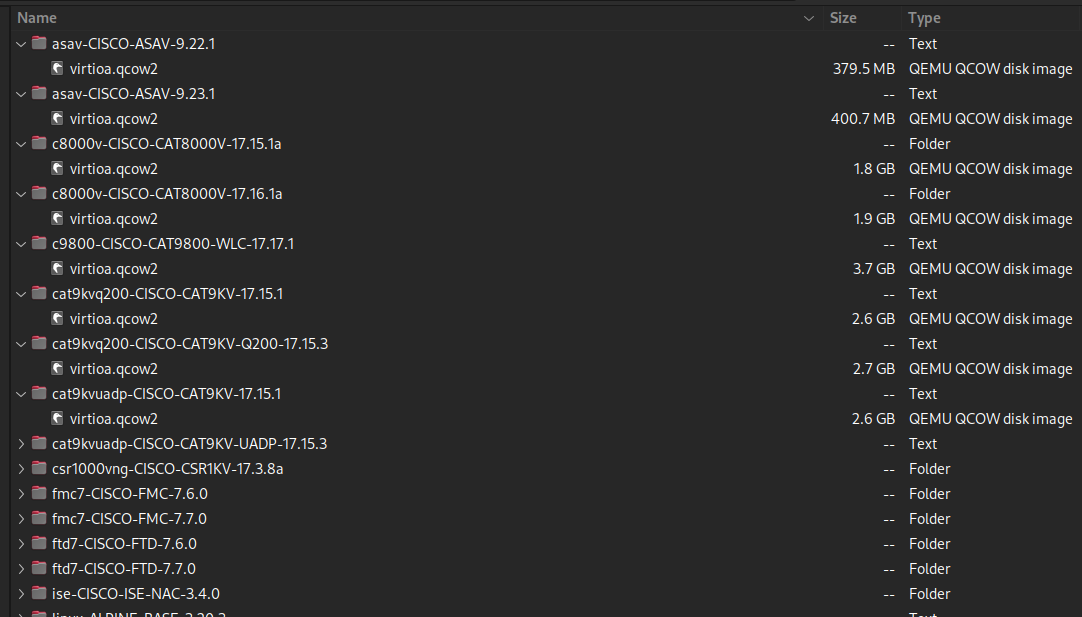
Task: Click folder icon for asav-CISCO-ASAV-9.22.1
Action: (x=39, y=44)
